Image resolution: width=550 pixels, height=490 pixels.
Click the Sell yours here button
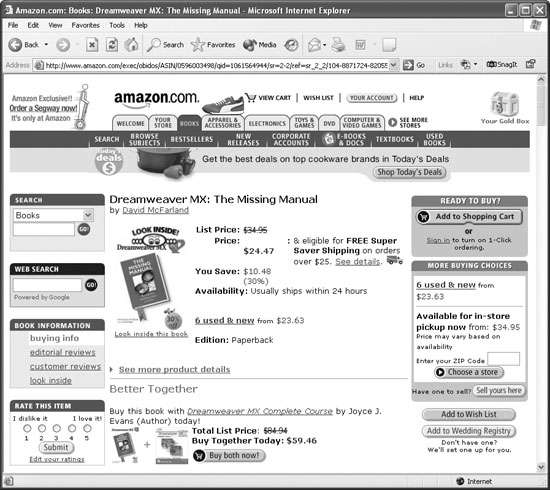click(499, 390)
